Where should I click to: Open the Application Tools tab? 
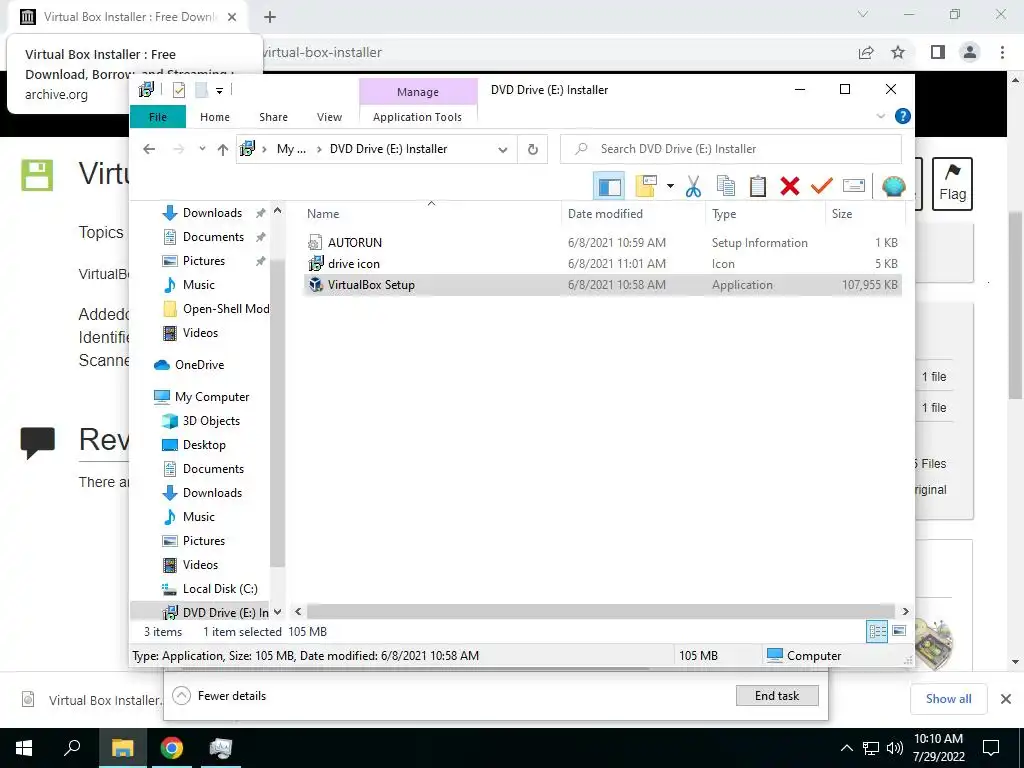(x=417, y=117)
